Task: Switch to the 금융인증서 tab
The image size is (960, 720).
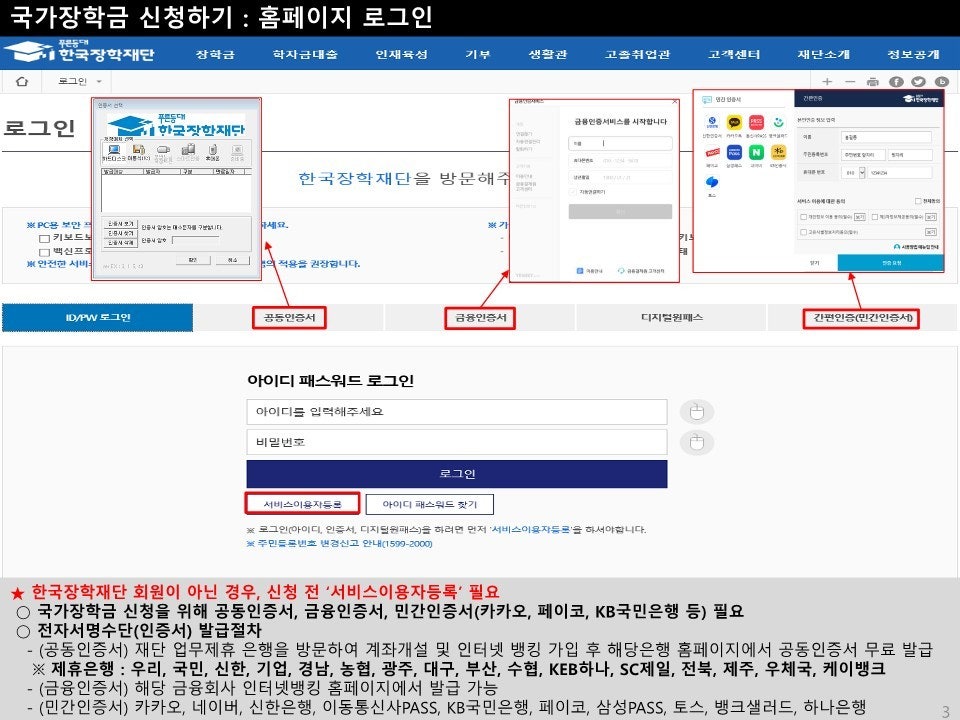Action: click(x=481, y=318)
